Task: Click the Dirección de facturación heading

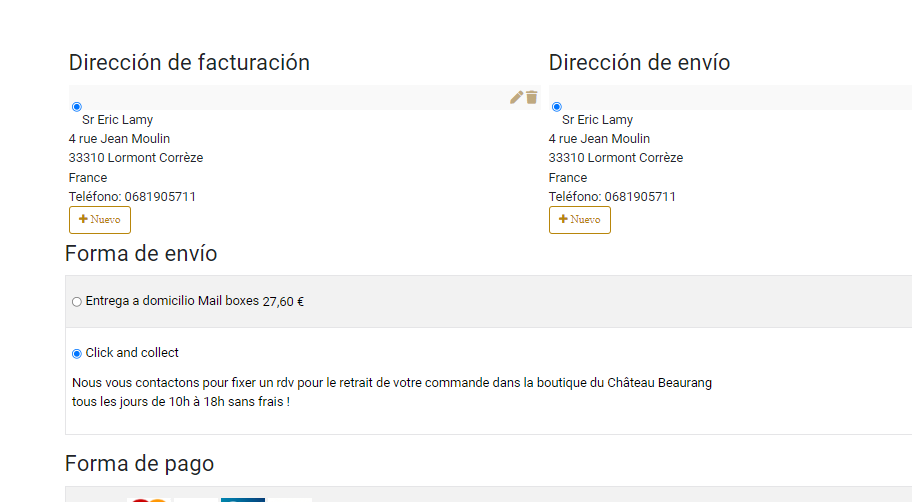Action: (190, 63)
